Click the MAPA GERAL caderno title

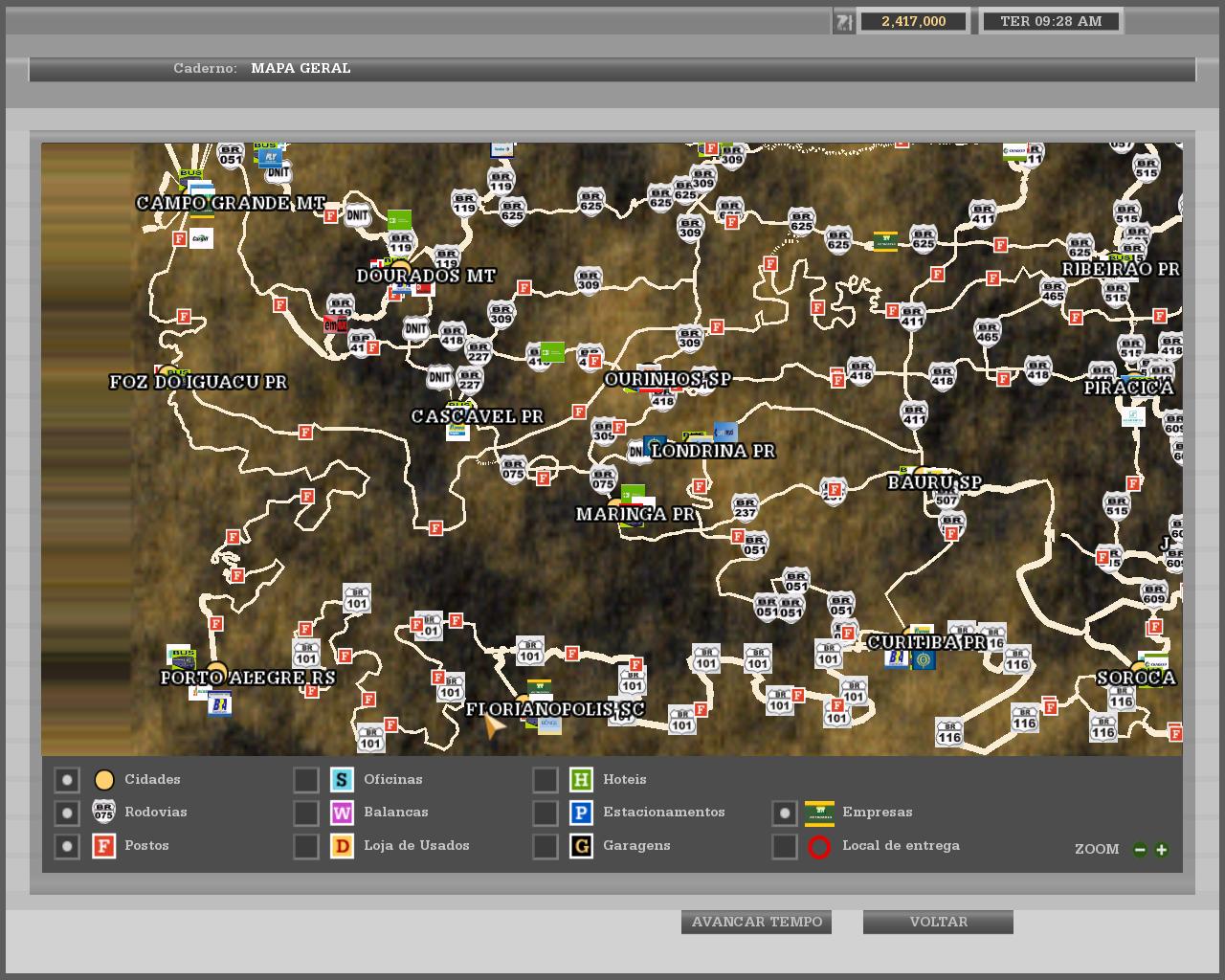(x=301, y=68)
